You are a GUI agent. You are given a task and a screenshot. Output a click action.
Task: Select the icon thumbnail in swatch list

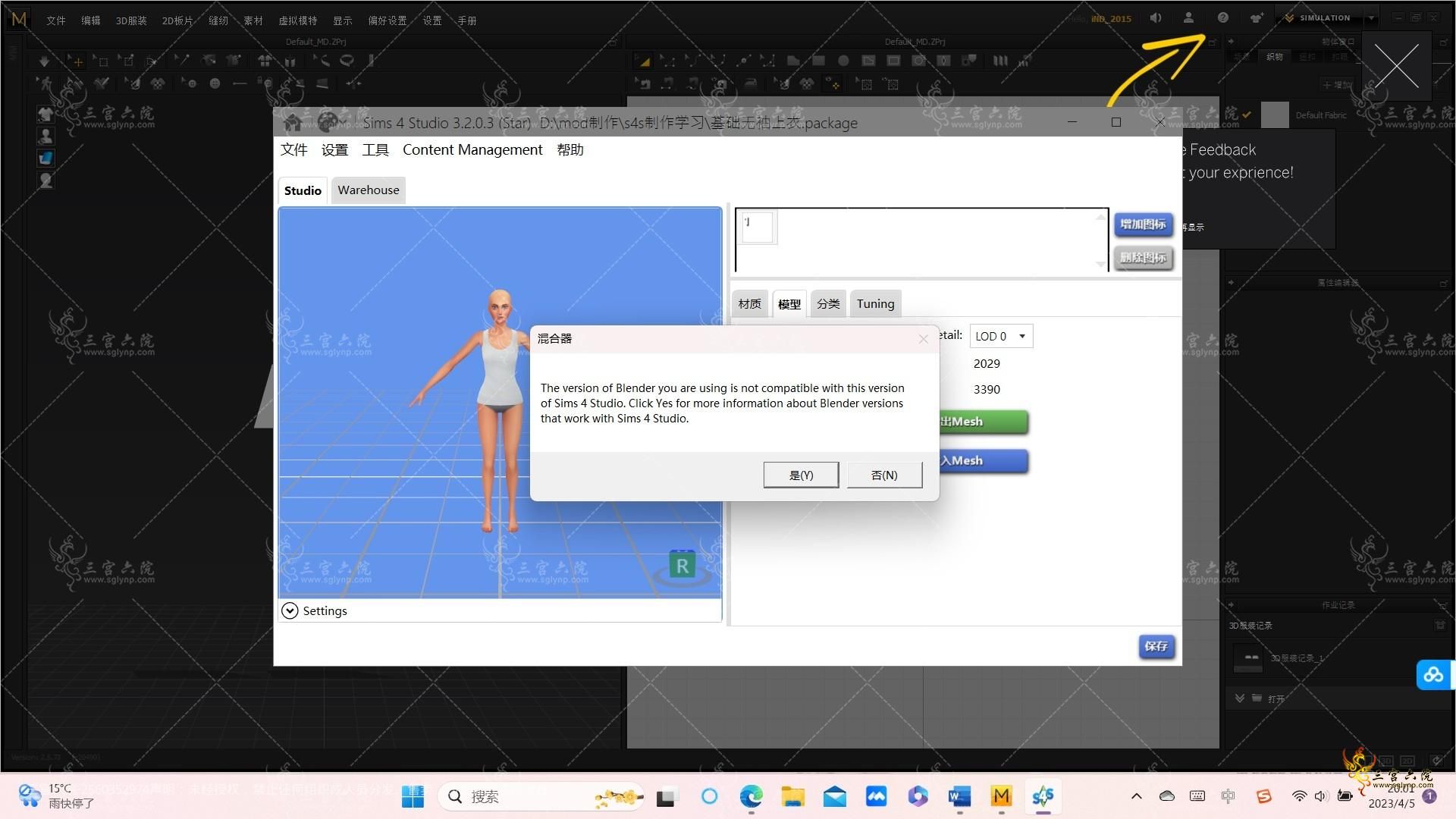coord(757,227)
